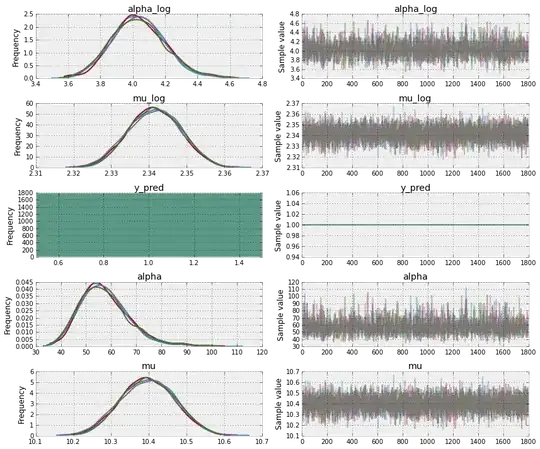Select the alpha title above the trace plot

[415, 276]
